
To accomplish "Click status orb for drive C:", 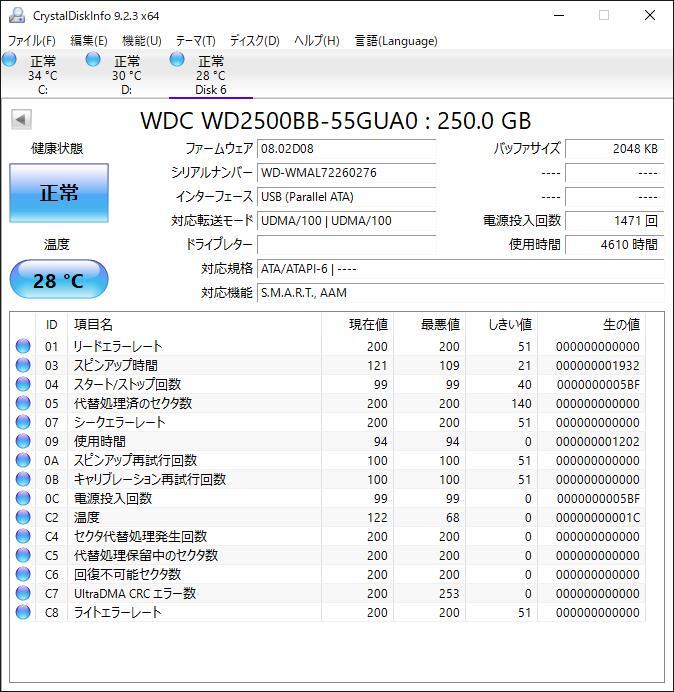I will [x=9, y=59].
